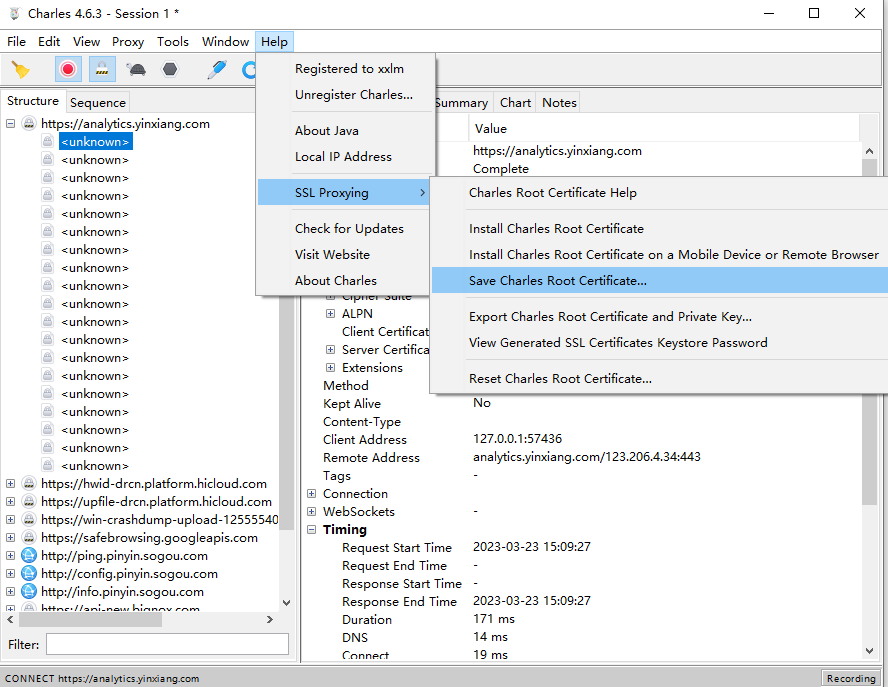Expand the Connection section
Screen dimensions: 888x687
pyautogui.click(x=311, y=494)
